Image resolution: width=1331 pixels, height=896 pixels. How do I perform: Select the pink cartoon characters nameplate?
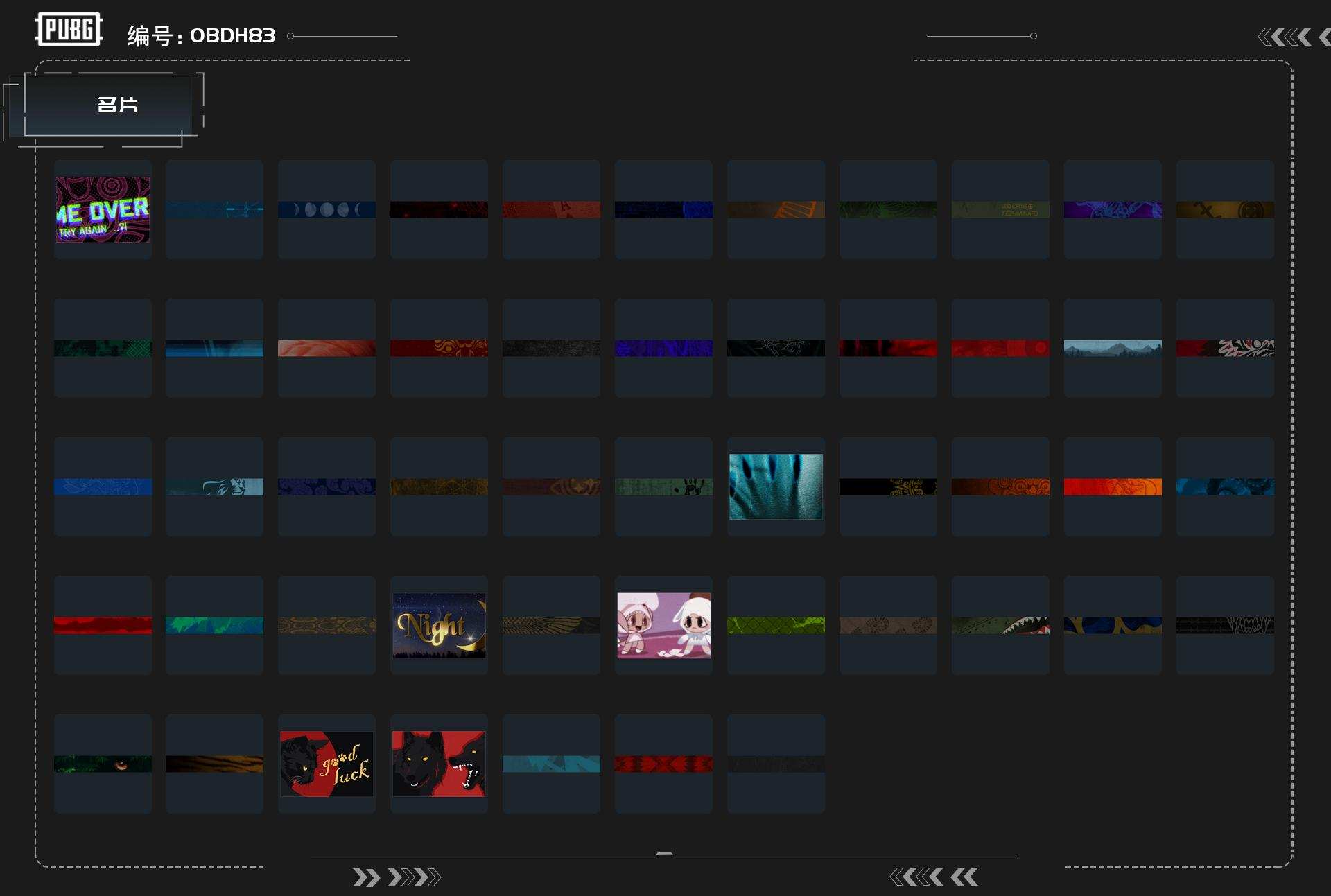[x=663, y=625]
